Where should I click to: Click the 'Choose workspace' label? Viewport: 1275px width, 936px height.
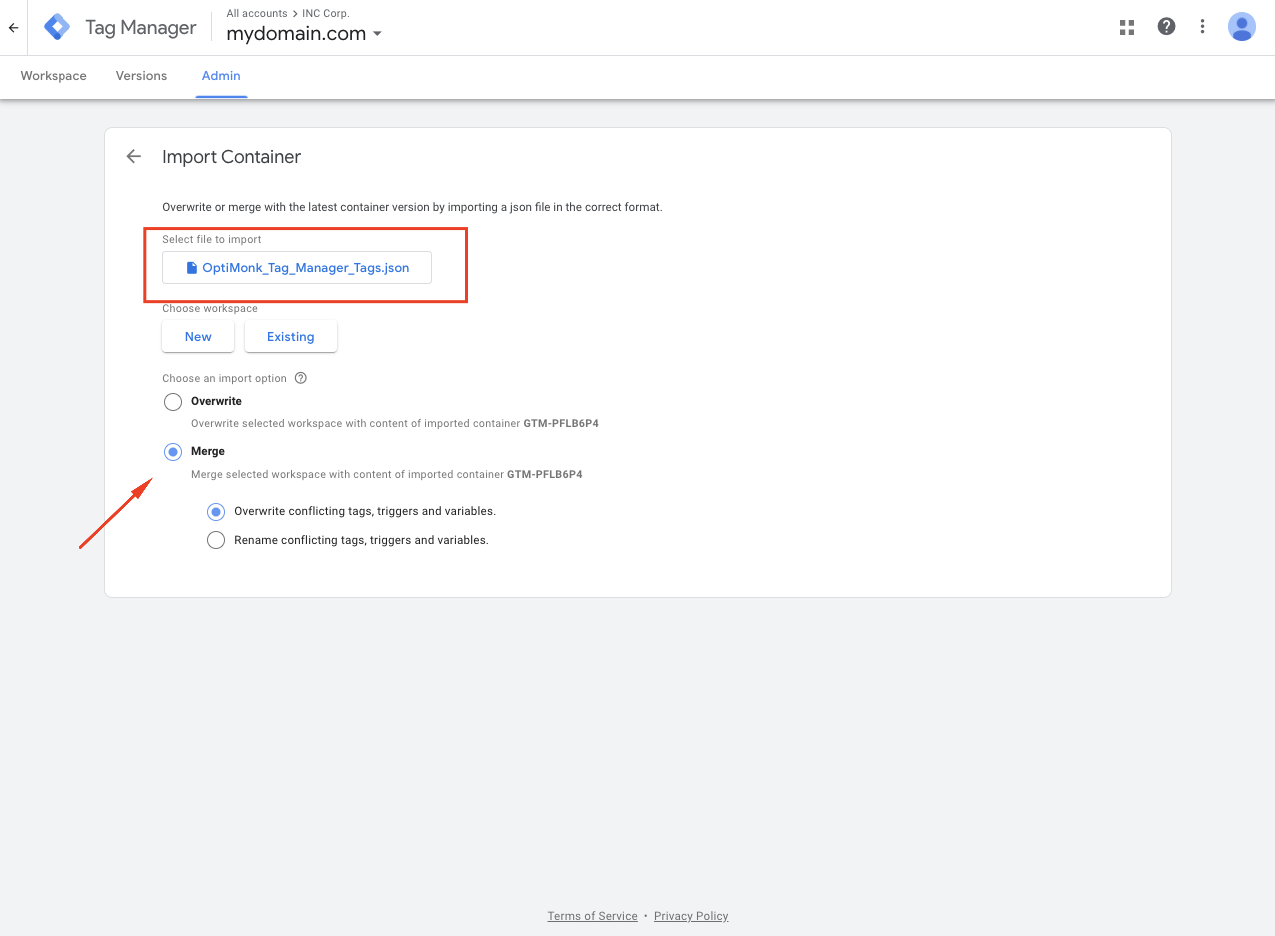coord(210,309)
